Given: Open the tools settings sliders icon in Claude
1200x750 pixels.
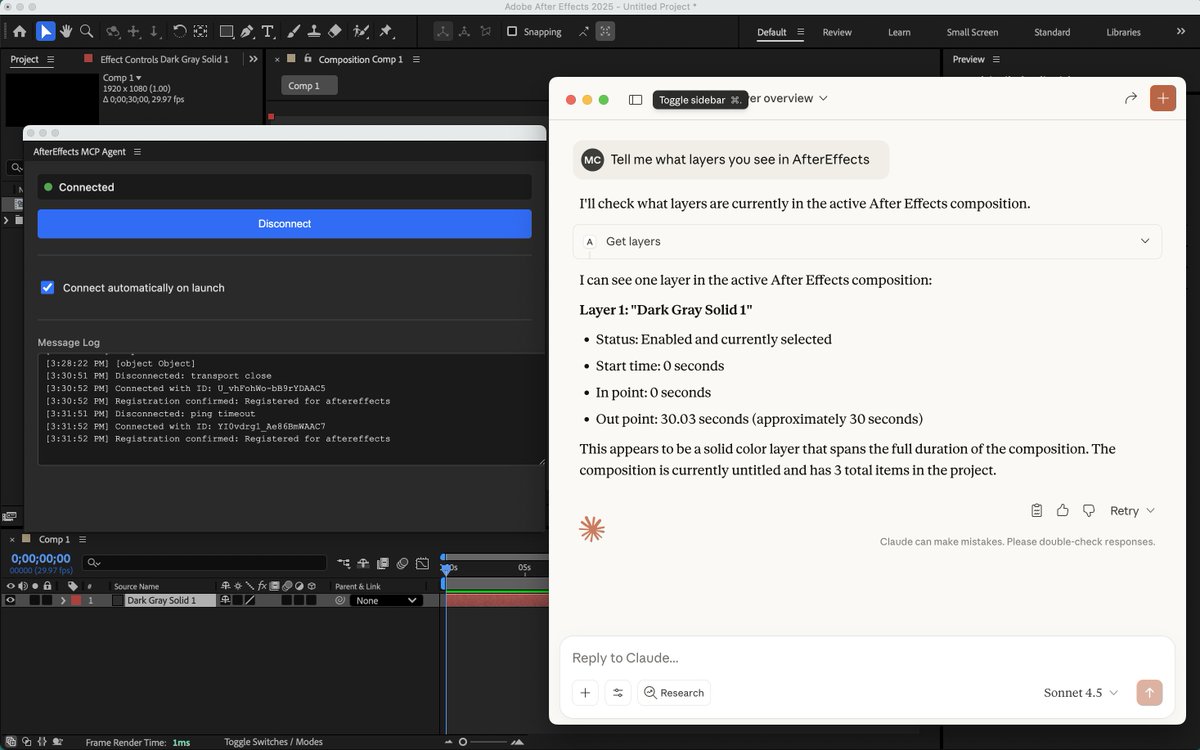Looking at the screenshot, I should pyautogui.click(x=618, y=692).
